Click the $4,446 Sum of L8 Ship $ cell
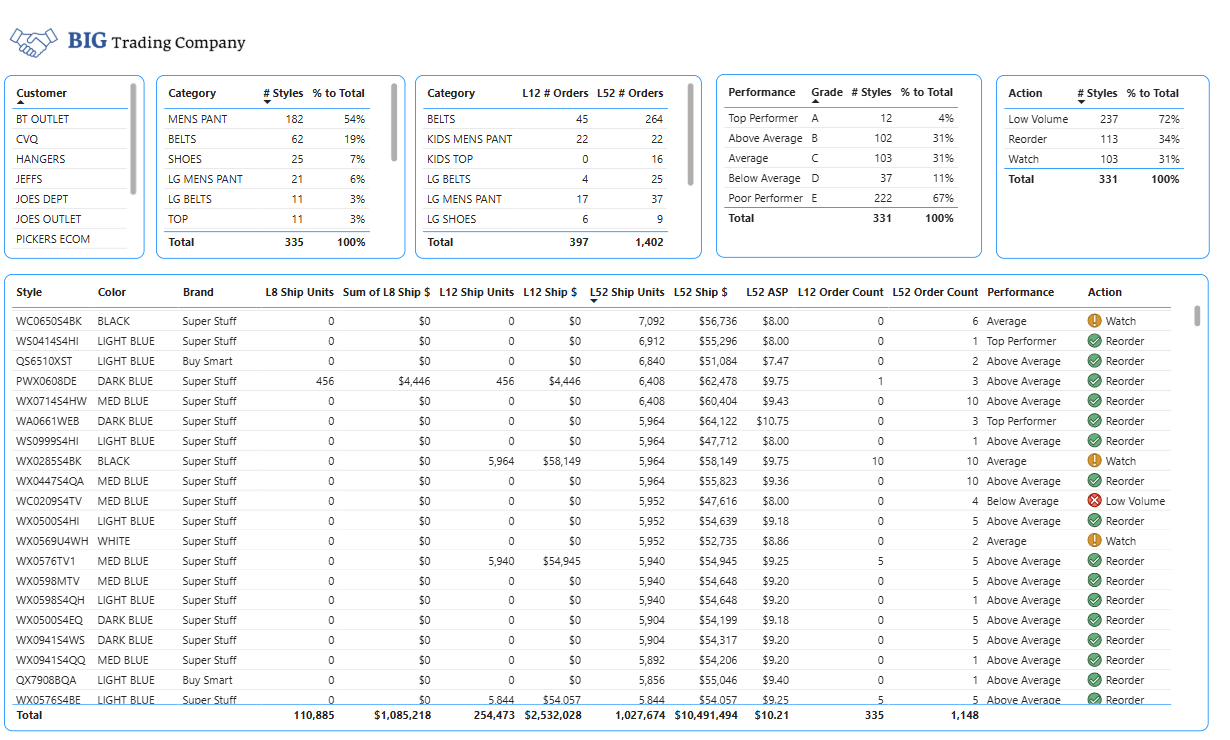This screenshot has height=740, width=1230. tap(414, 381)
